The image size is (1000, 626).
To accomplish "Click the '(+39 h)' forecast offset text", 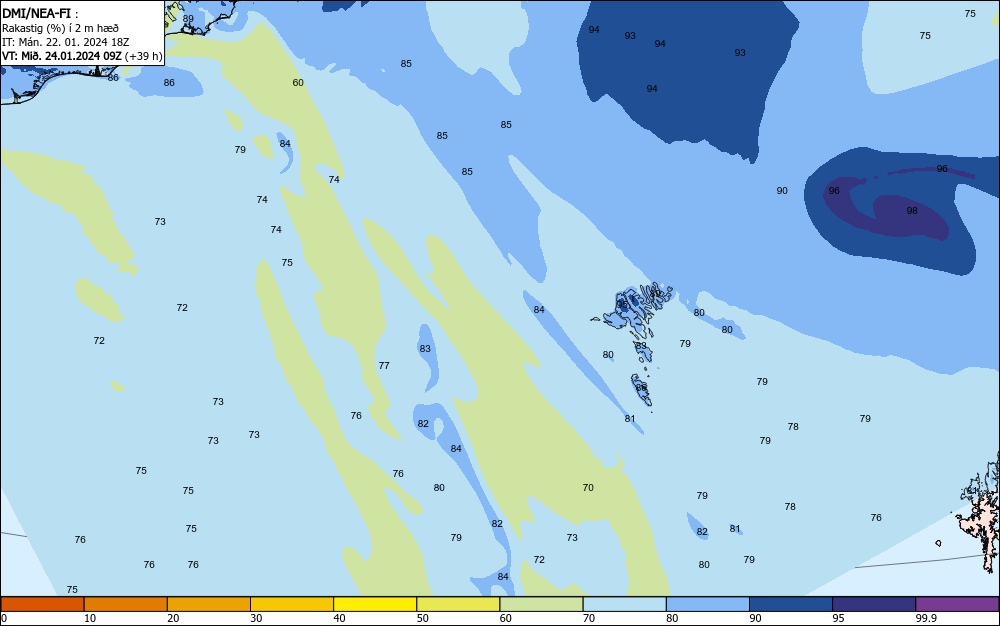I will point(143,56).
